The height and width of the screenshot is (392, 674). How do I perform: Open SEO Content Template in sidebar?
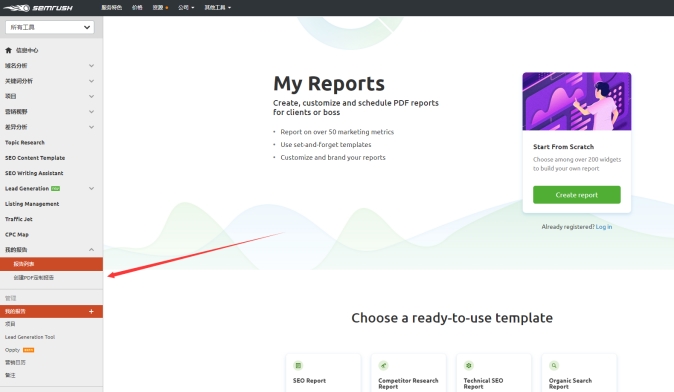[x=35, y=158]
